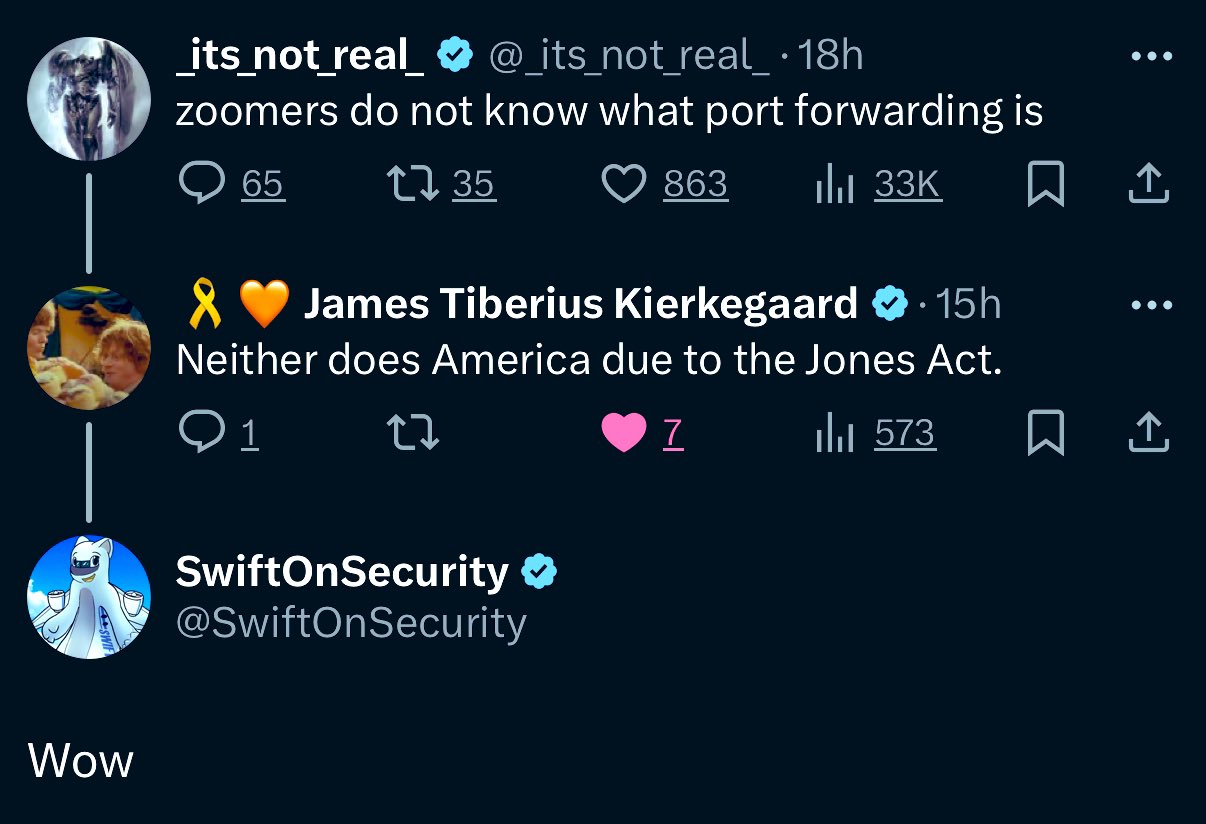Bookmark the James Tiberius Kierkegaard tweet
1206x824 pixels.
[x=1046, y=434]
